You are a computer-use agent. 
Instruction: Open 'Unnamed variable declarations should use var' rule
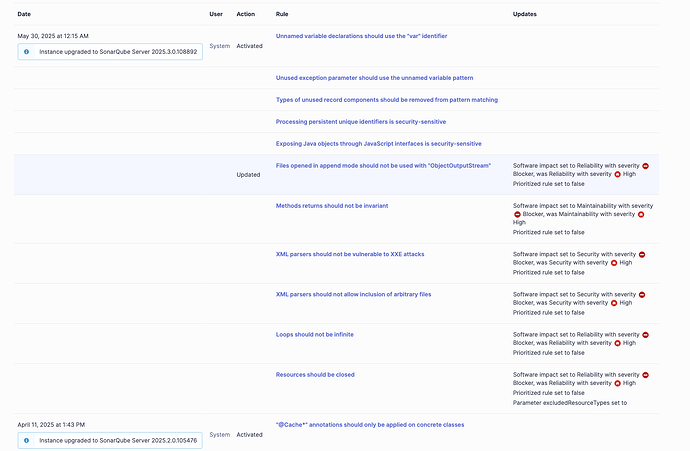[361, 36]
